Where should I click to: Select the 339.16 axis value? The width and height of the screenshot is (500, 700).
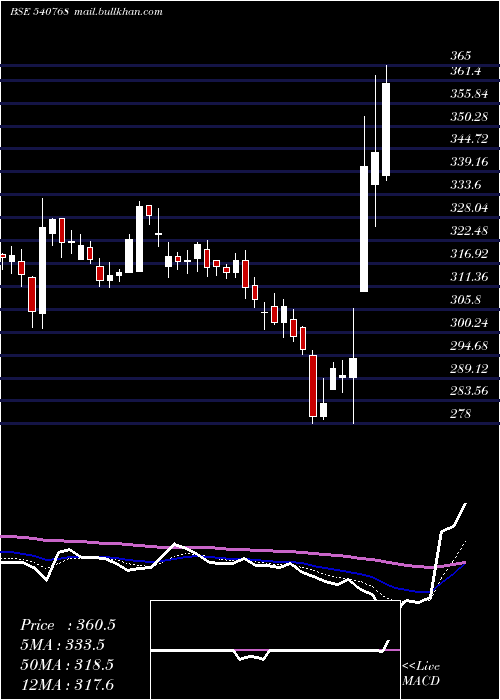(x=469, y=162)
